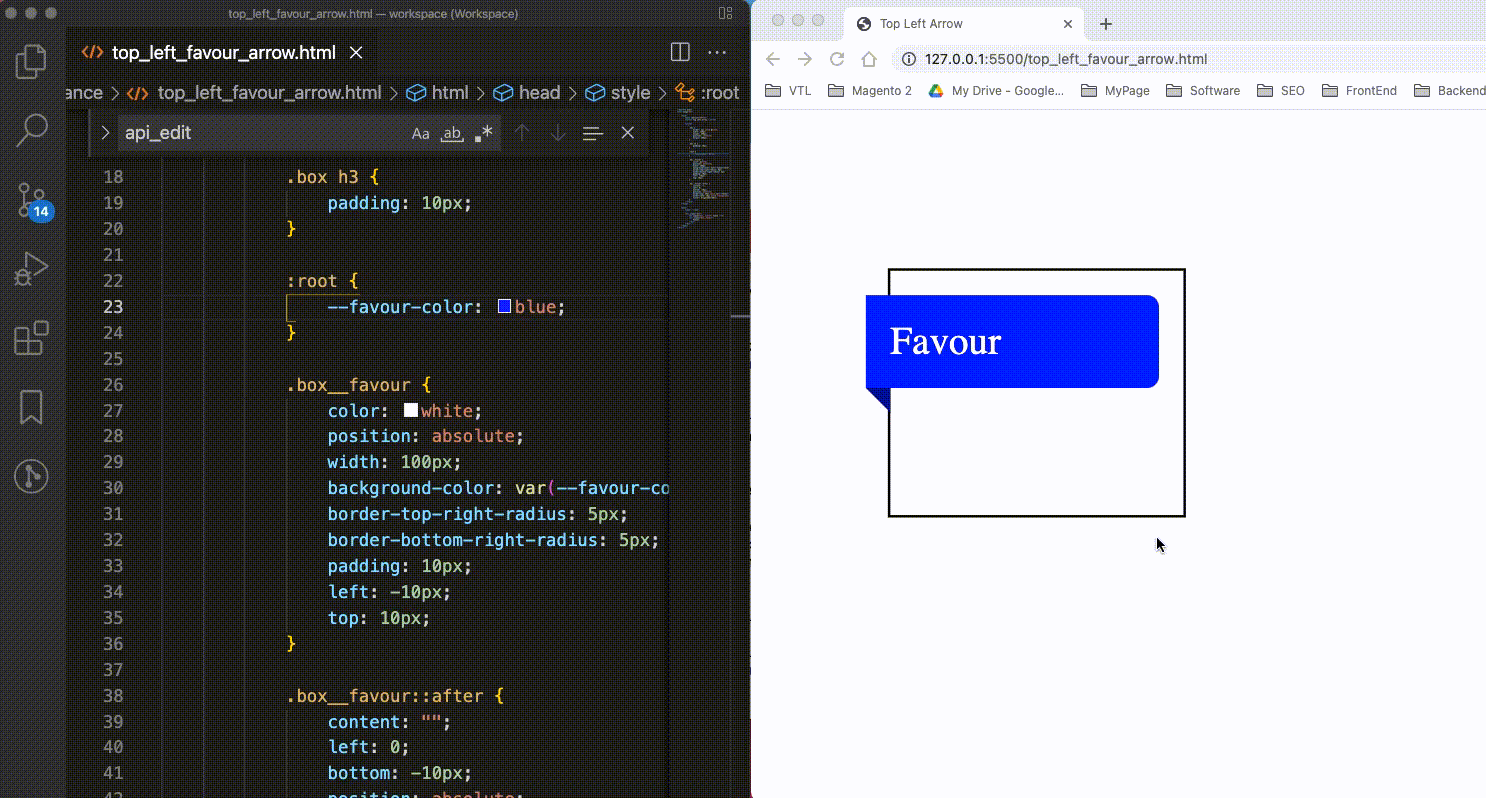
Task: Click .box__favour::after selector line
Action: pyautogui.click(x=396, y=695)
